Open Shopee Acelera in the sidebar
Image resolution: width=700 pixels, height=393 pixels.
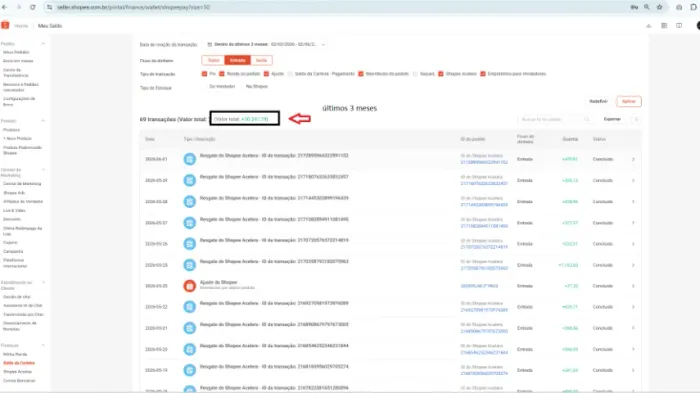coord(17,372)
